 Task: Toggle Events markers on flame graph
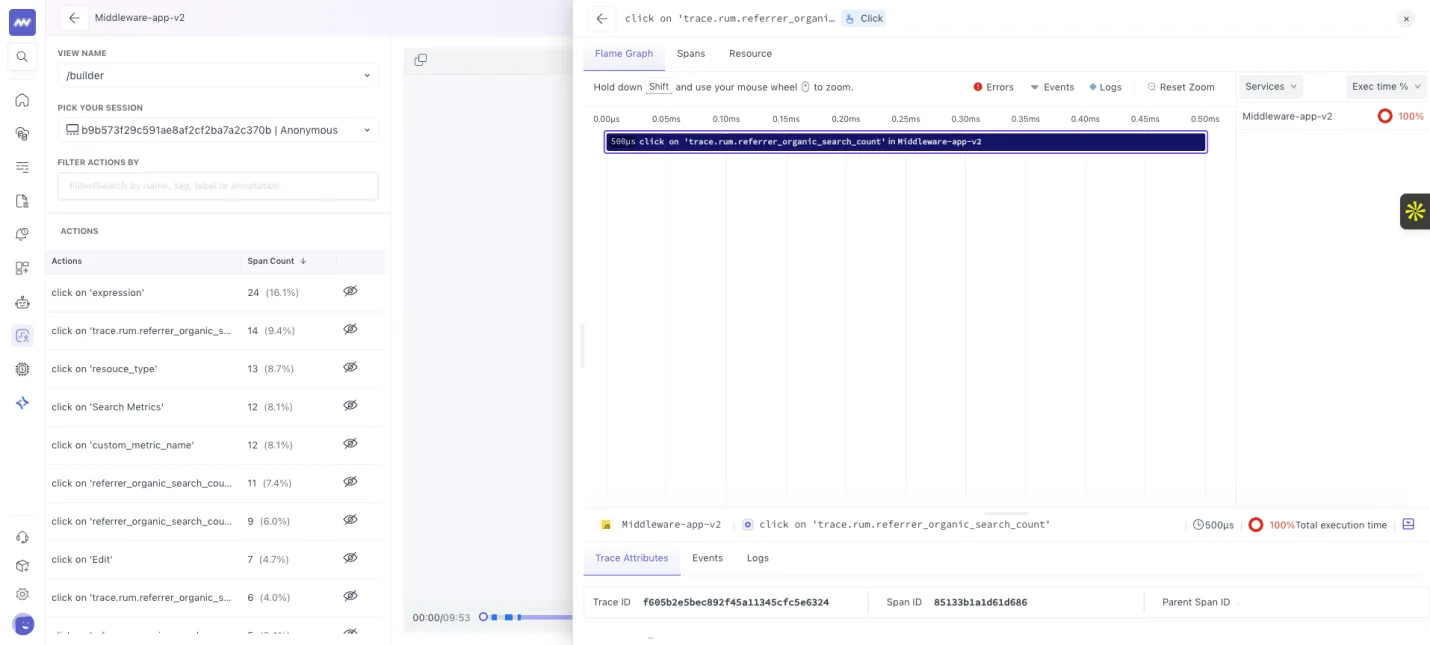tap(1052, 87)
